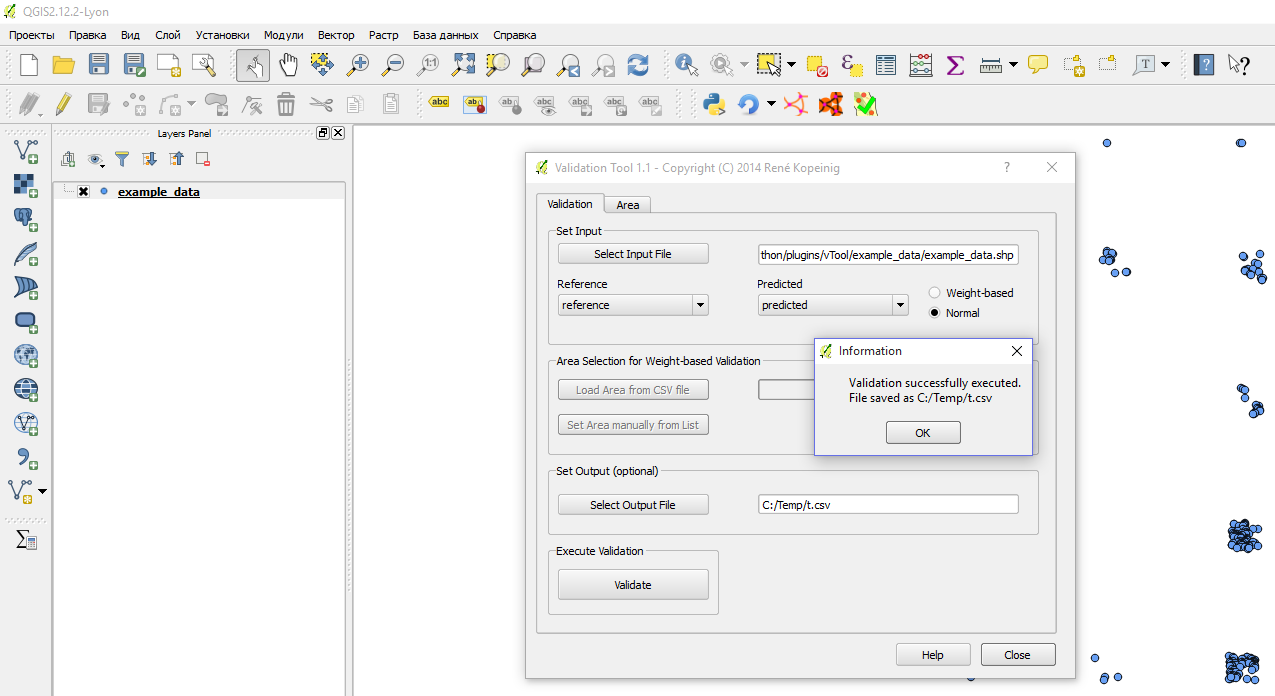This screenshot has width=1275, height=696.
Task: Click inside the output file path field
Action: tap(888, 504)
